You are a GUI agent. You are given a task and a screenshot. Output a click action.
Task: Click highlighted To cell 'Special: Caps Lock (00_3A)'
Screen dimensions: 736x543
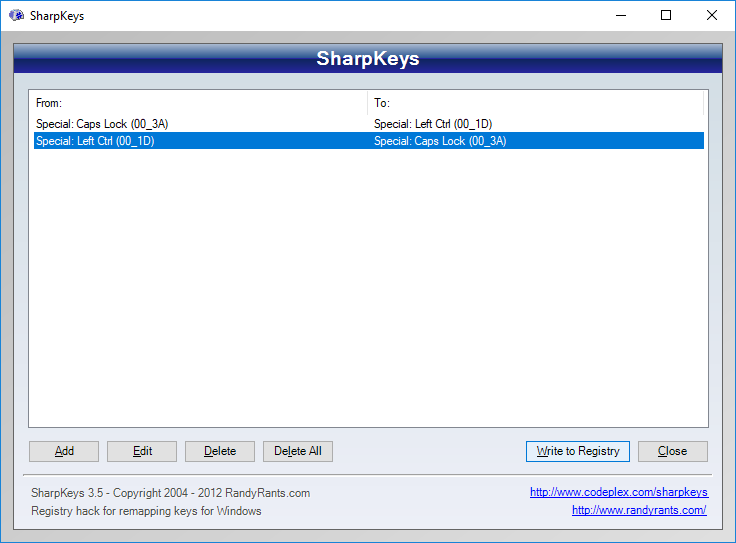point(440,141)
